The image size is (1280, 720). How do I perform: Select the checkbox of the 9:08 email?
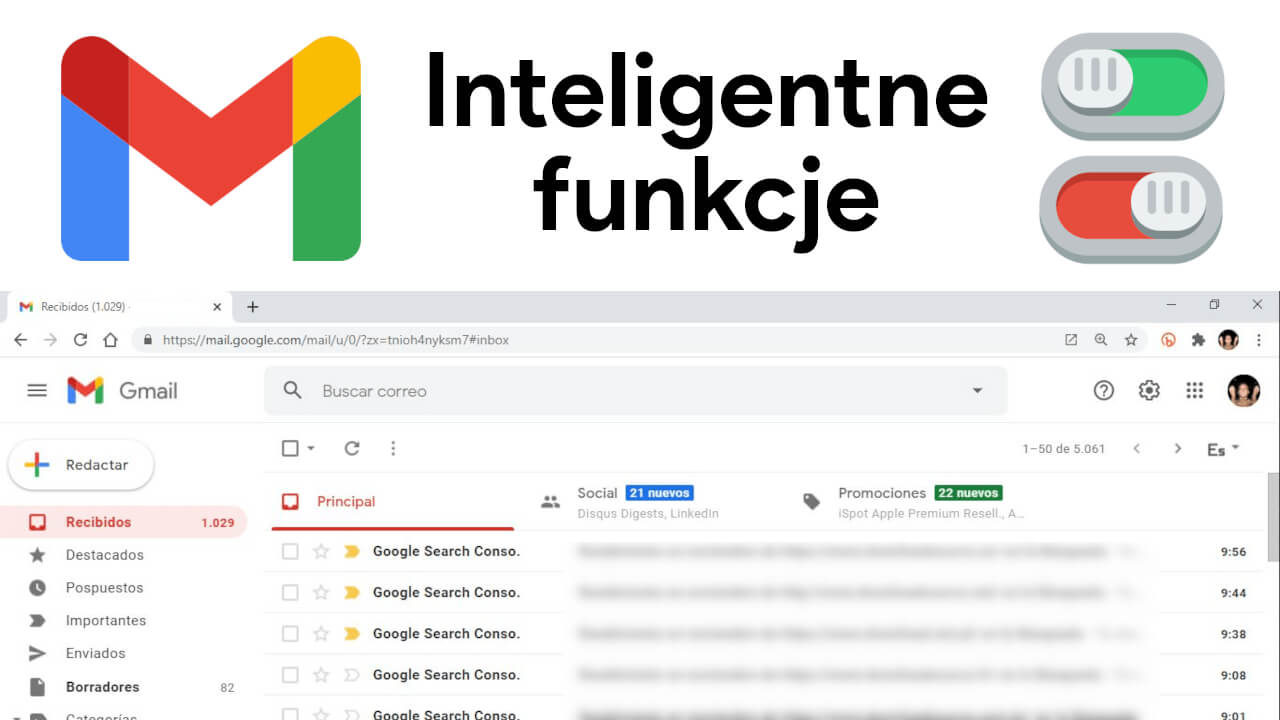[x=290, y=675]
